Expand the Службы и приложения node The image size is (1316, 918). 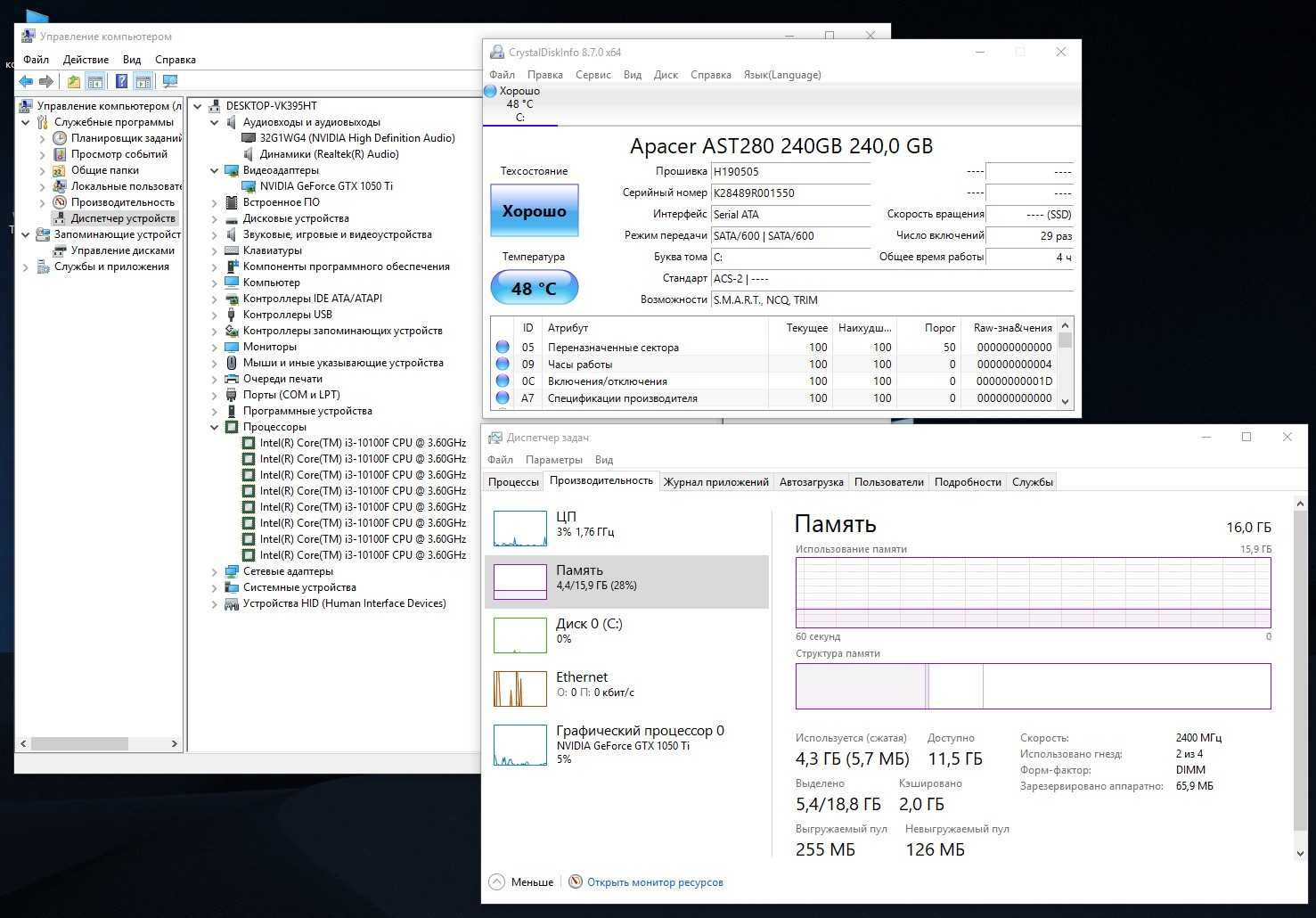coord(26,266)
